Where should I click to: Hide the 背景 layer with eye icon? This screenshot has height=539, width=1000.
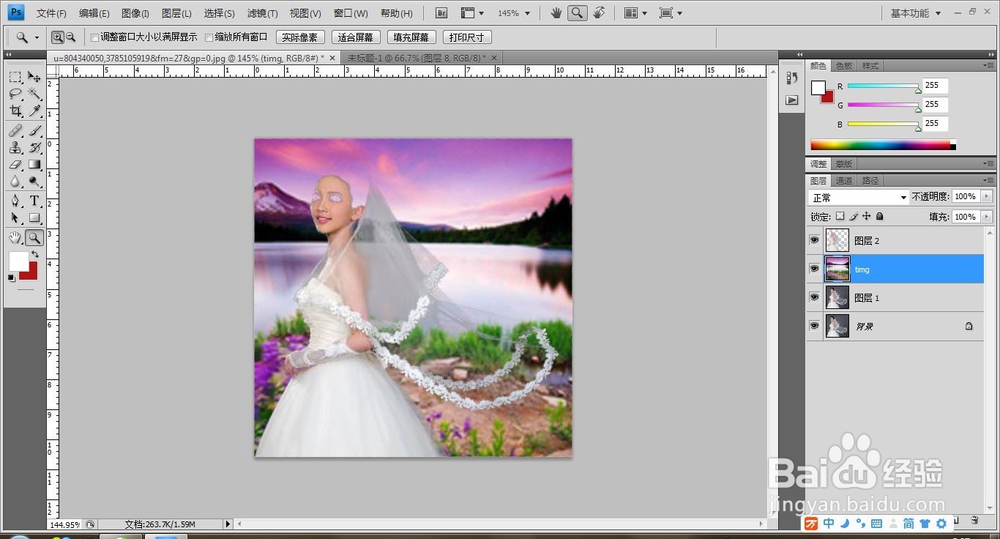tap(814, 326)
